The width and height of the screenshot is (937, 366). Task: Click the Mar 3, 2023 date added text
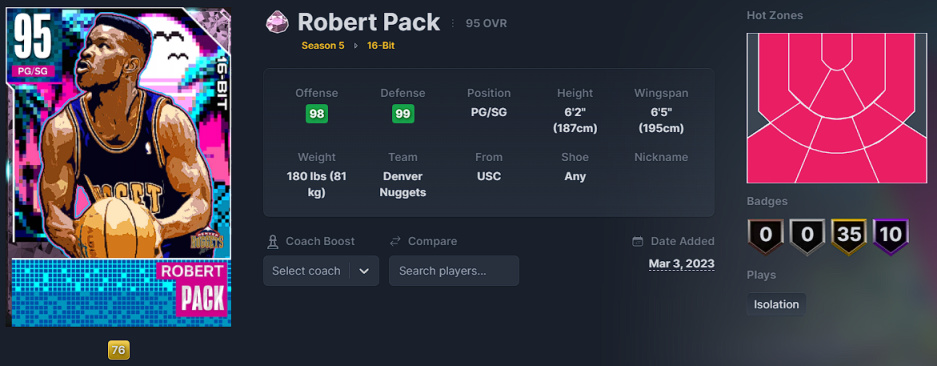681,264
